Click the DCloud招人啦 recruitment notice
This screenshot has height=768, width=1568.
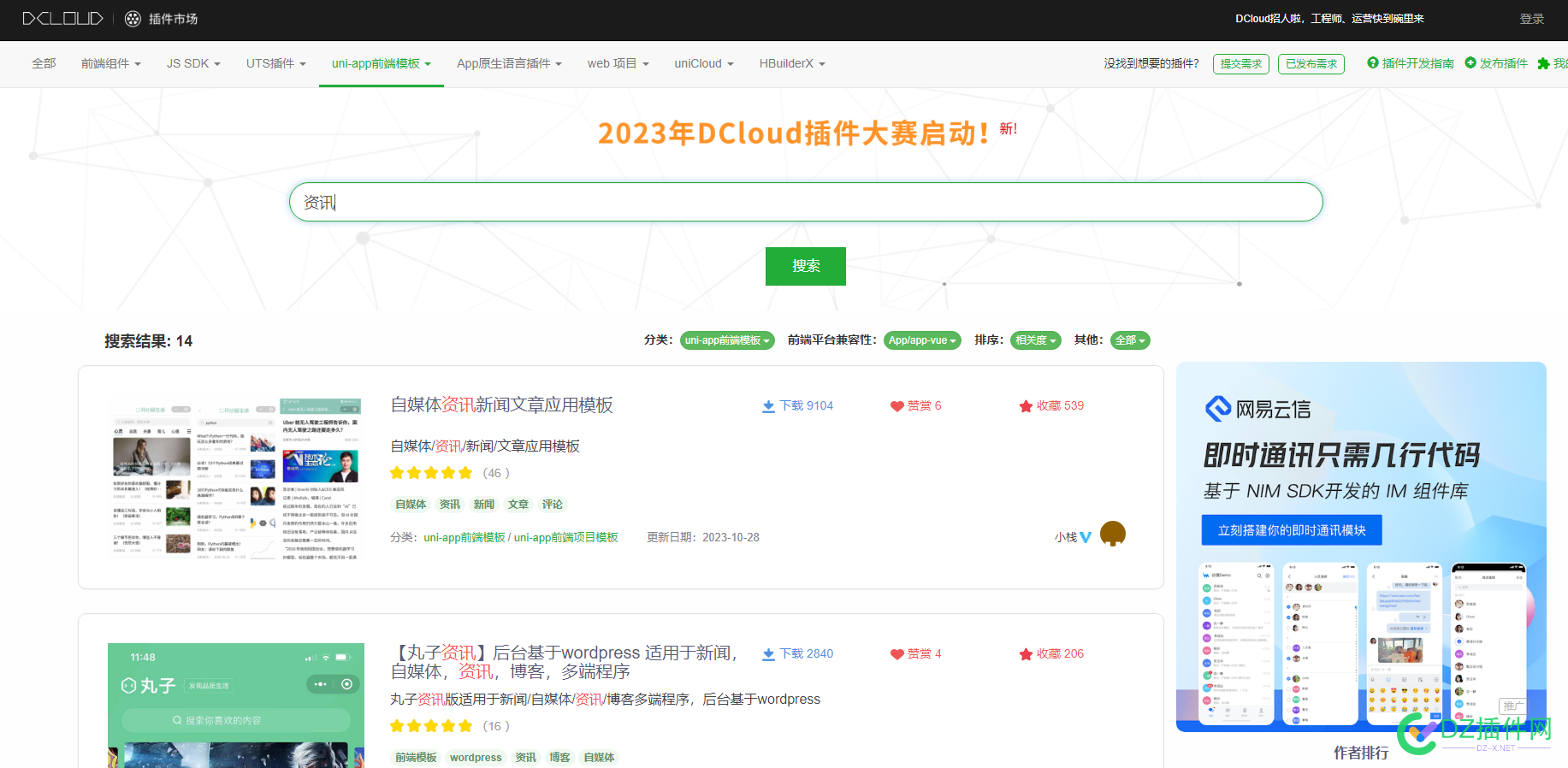coord(1329,18)
